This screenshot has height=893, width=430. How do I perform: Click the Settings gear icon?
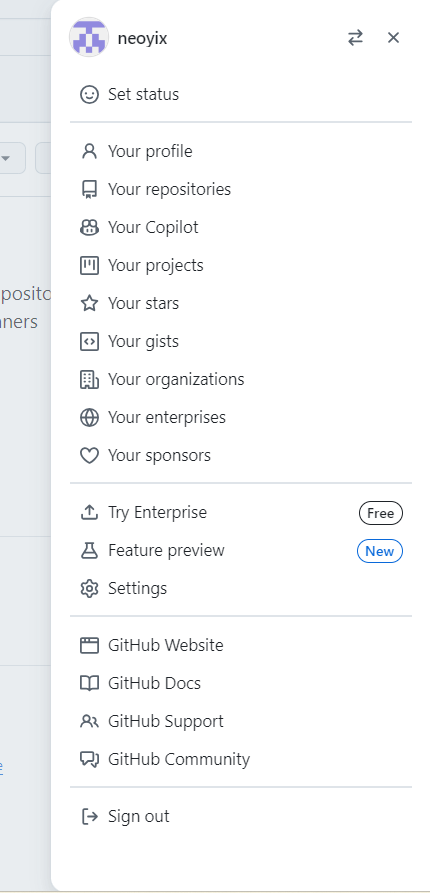89,588
